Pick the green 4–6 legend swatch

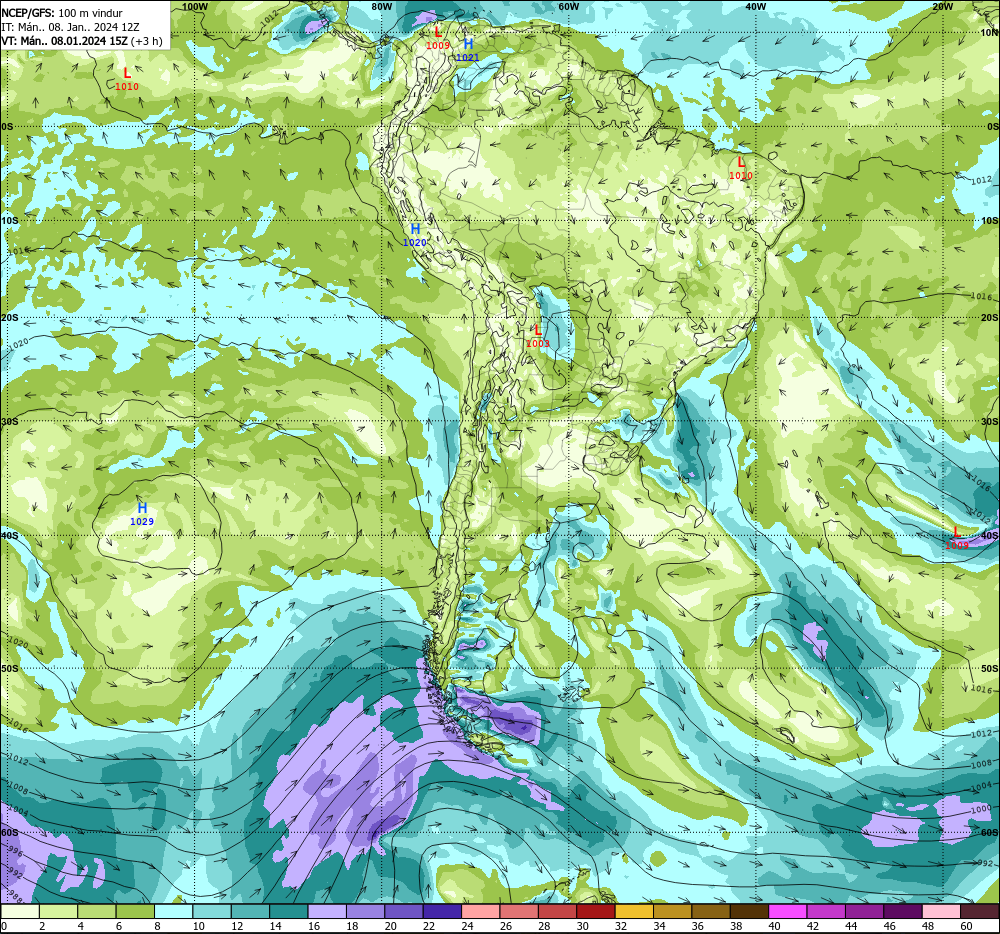96,911
